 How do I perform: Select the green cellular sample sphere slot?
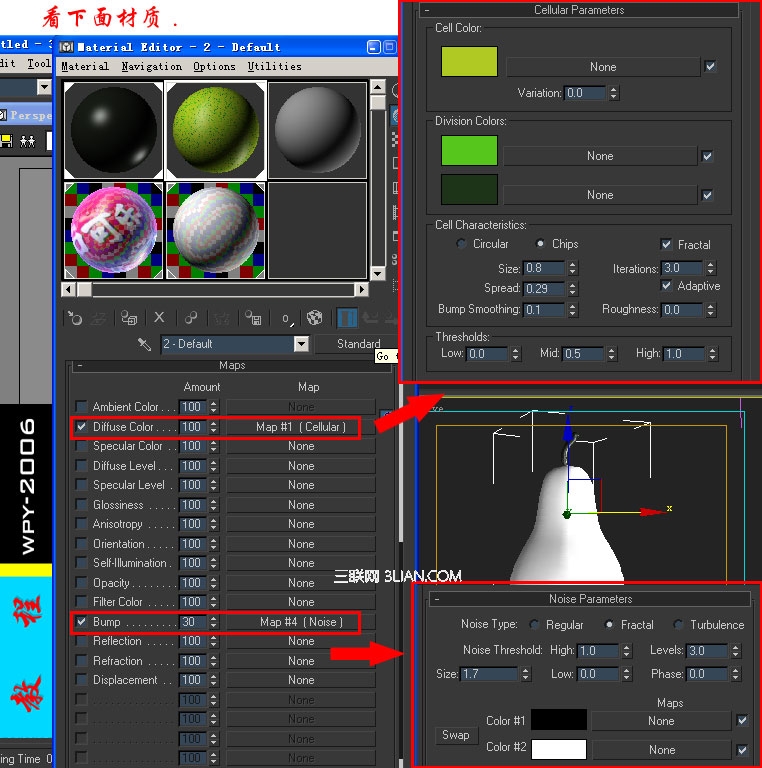tap(215, 130)
